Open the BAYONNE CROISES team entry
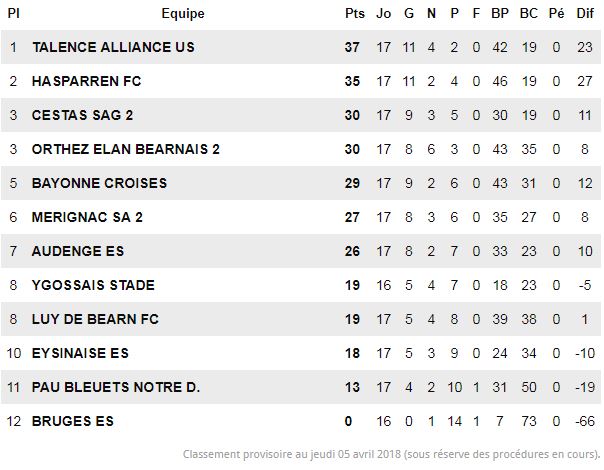Viewport: 604px width, 470px height. [99, 183]
